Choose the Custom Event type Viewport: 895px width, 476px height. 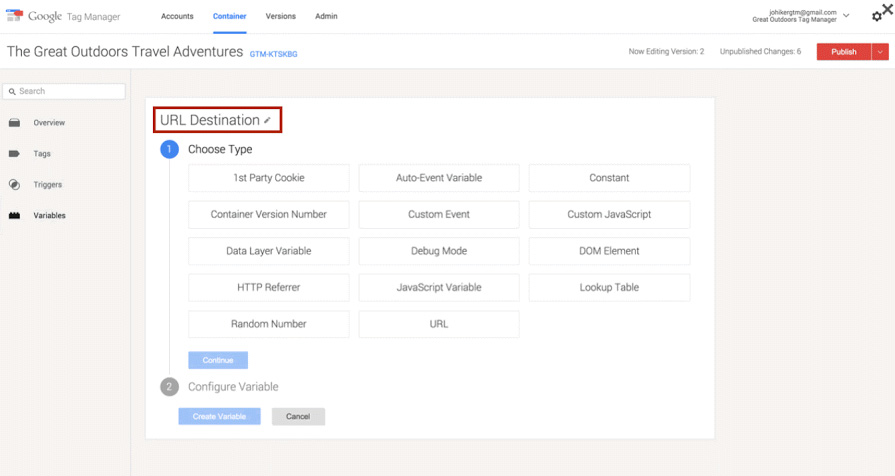tap(439, 215)
